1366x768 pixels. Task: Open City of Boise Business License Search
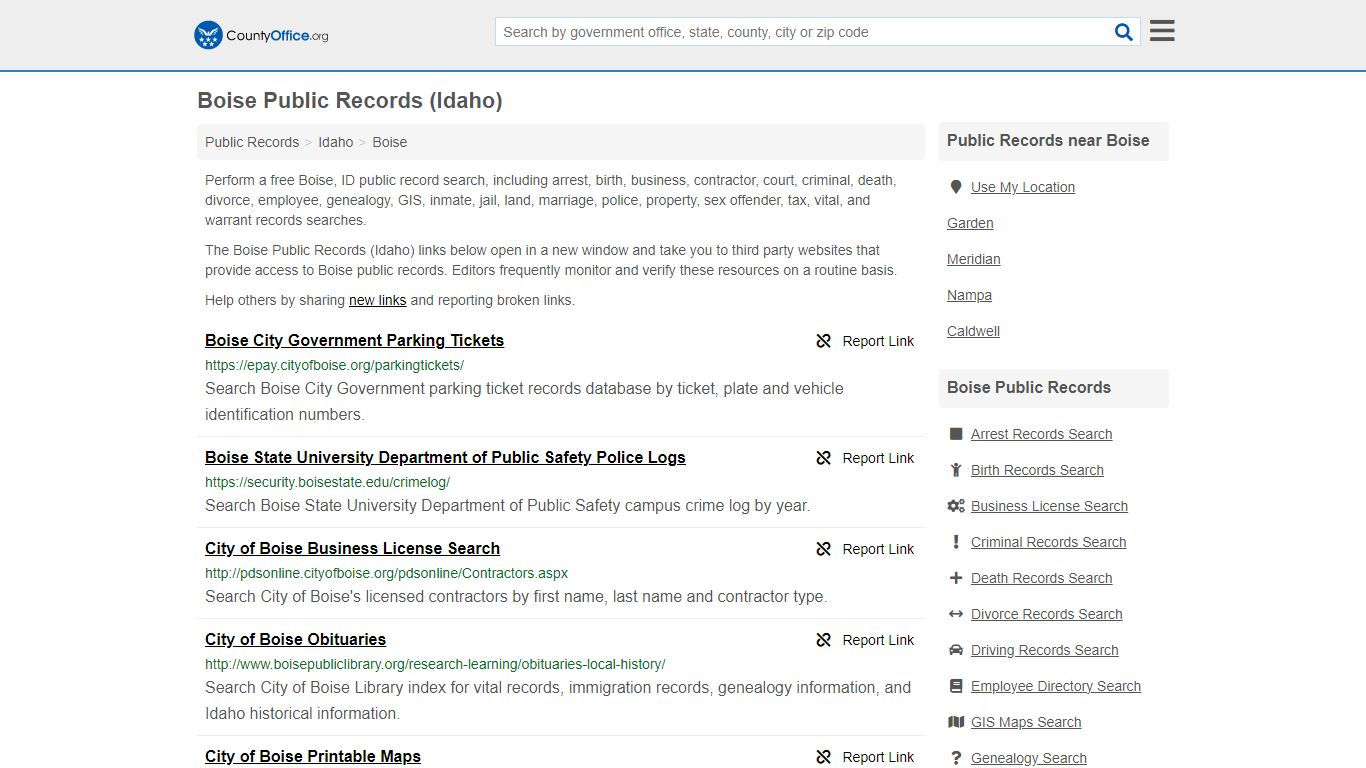click(x=352, y=548)
